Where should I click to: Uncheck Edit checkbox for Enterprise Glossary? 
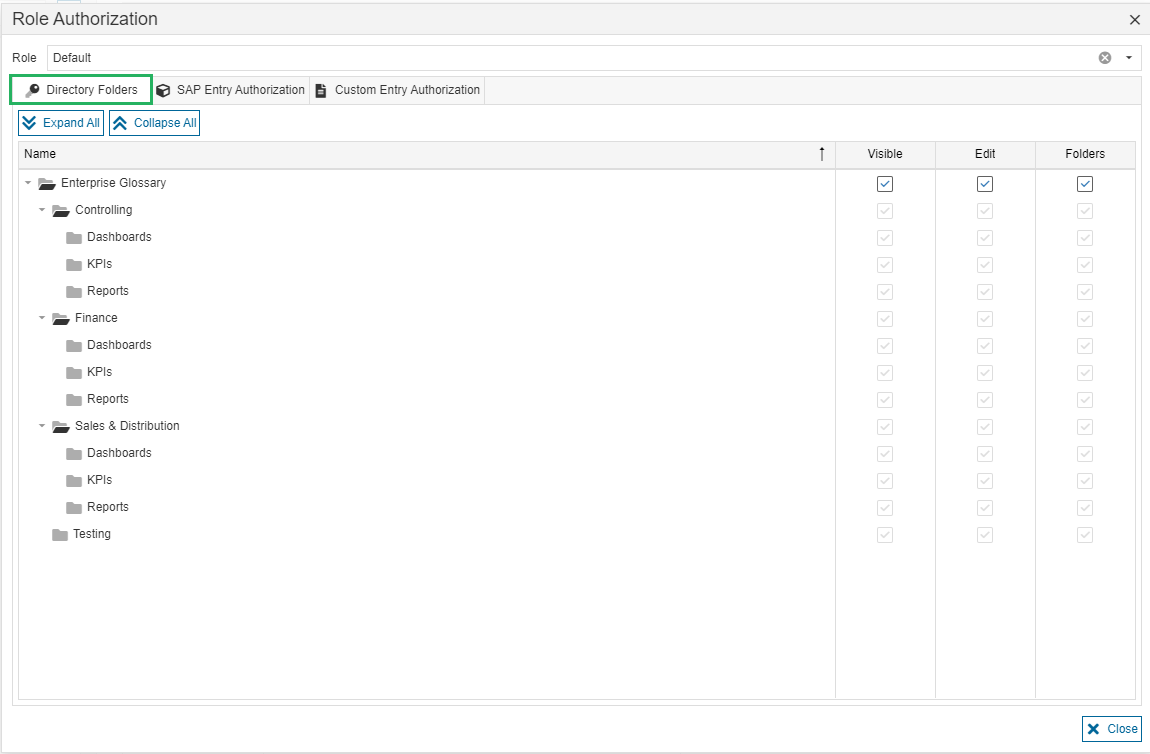tap(985, 184)
